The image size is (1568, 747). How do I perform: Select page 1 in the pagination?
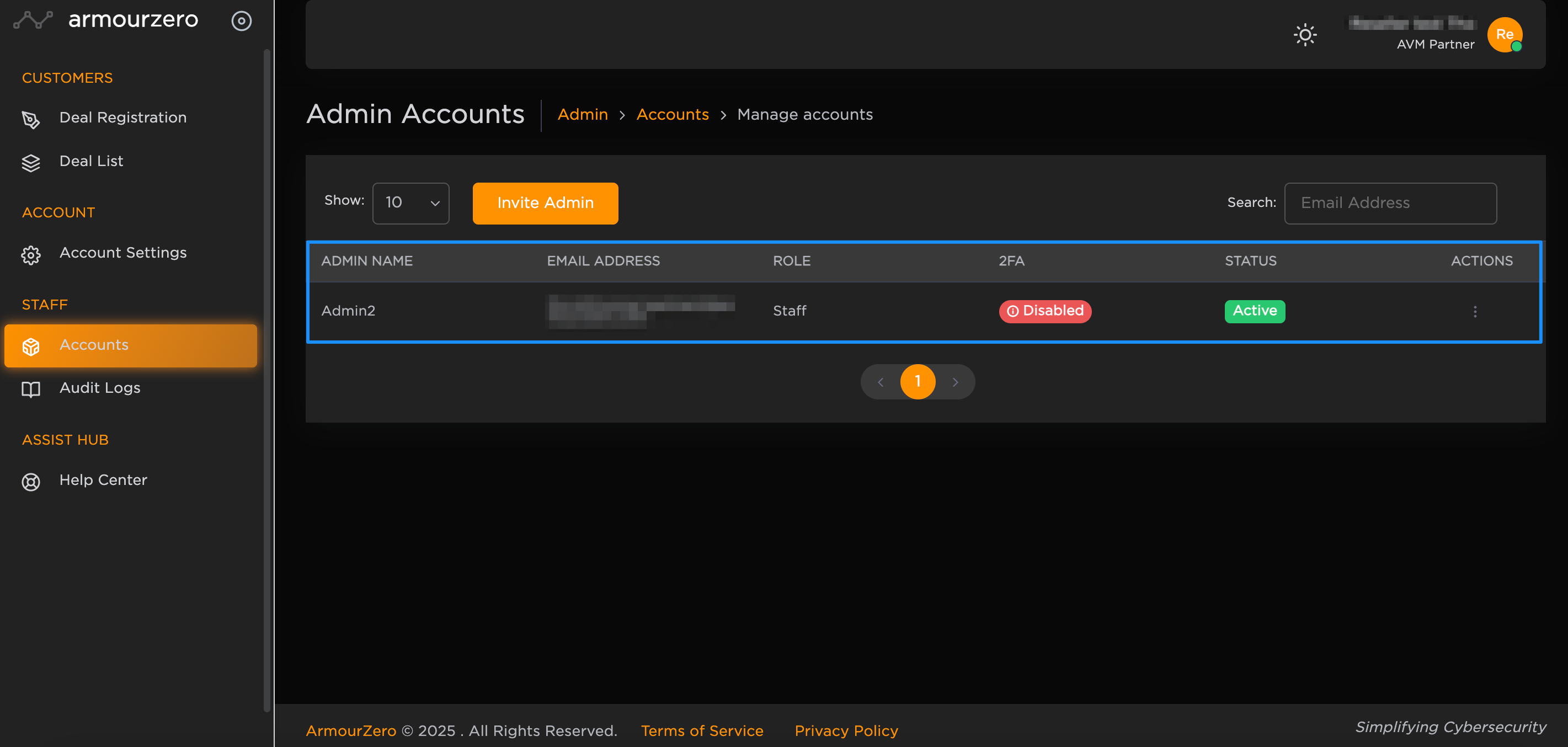918,382
